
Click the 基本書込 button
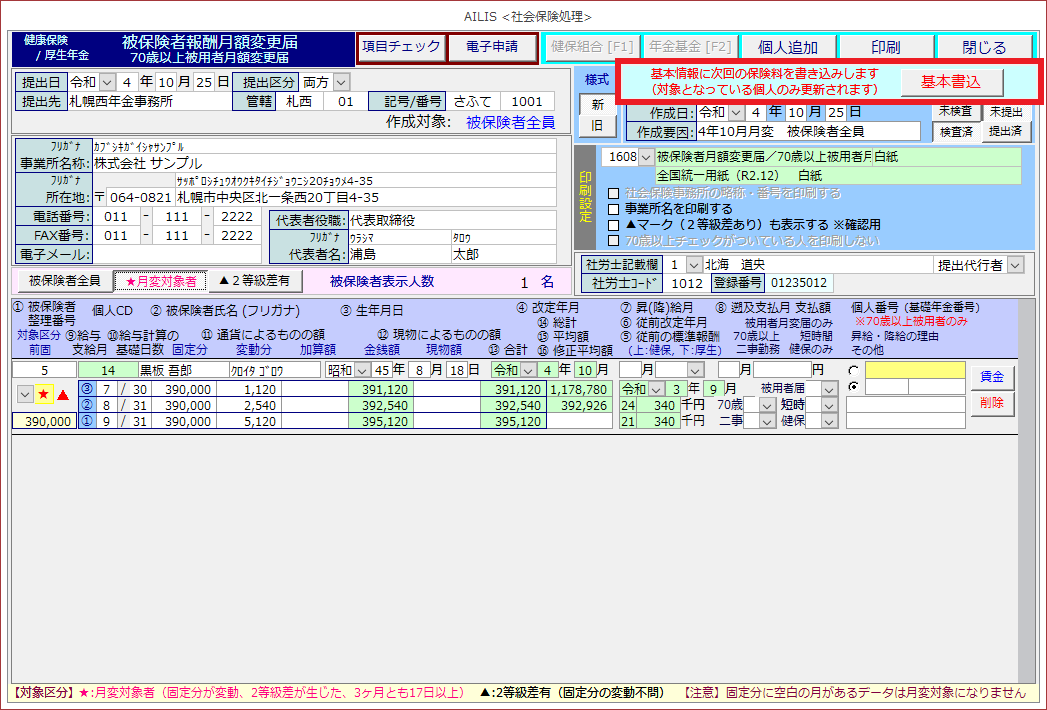pyautogui.click(x=950, y=82)
